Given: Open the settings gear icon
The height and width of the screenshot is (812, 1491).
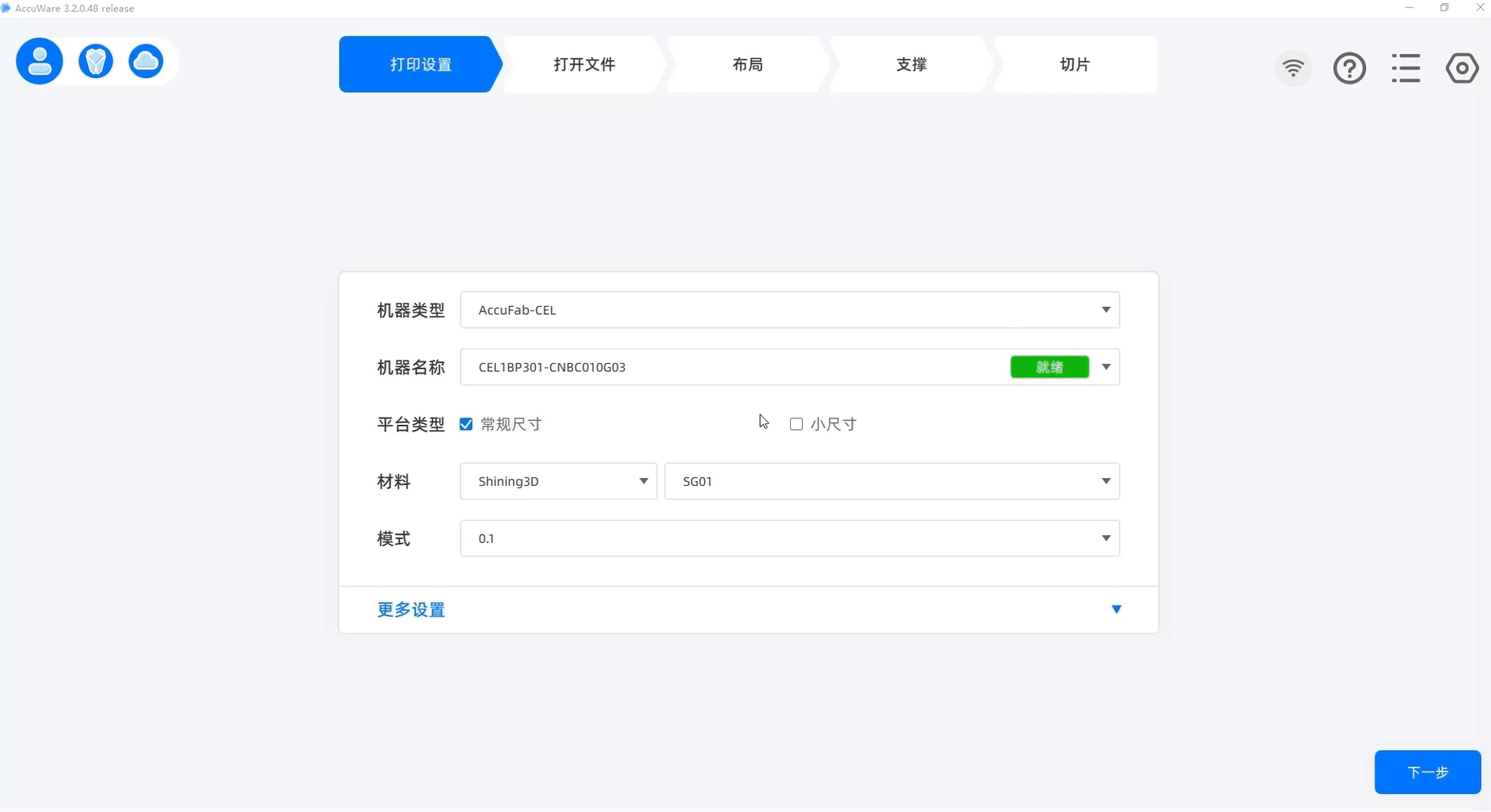Looking at the screenshot, I should (1462, 68).
